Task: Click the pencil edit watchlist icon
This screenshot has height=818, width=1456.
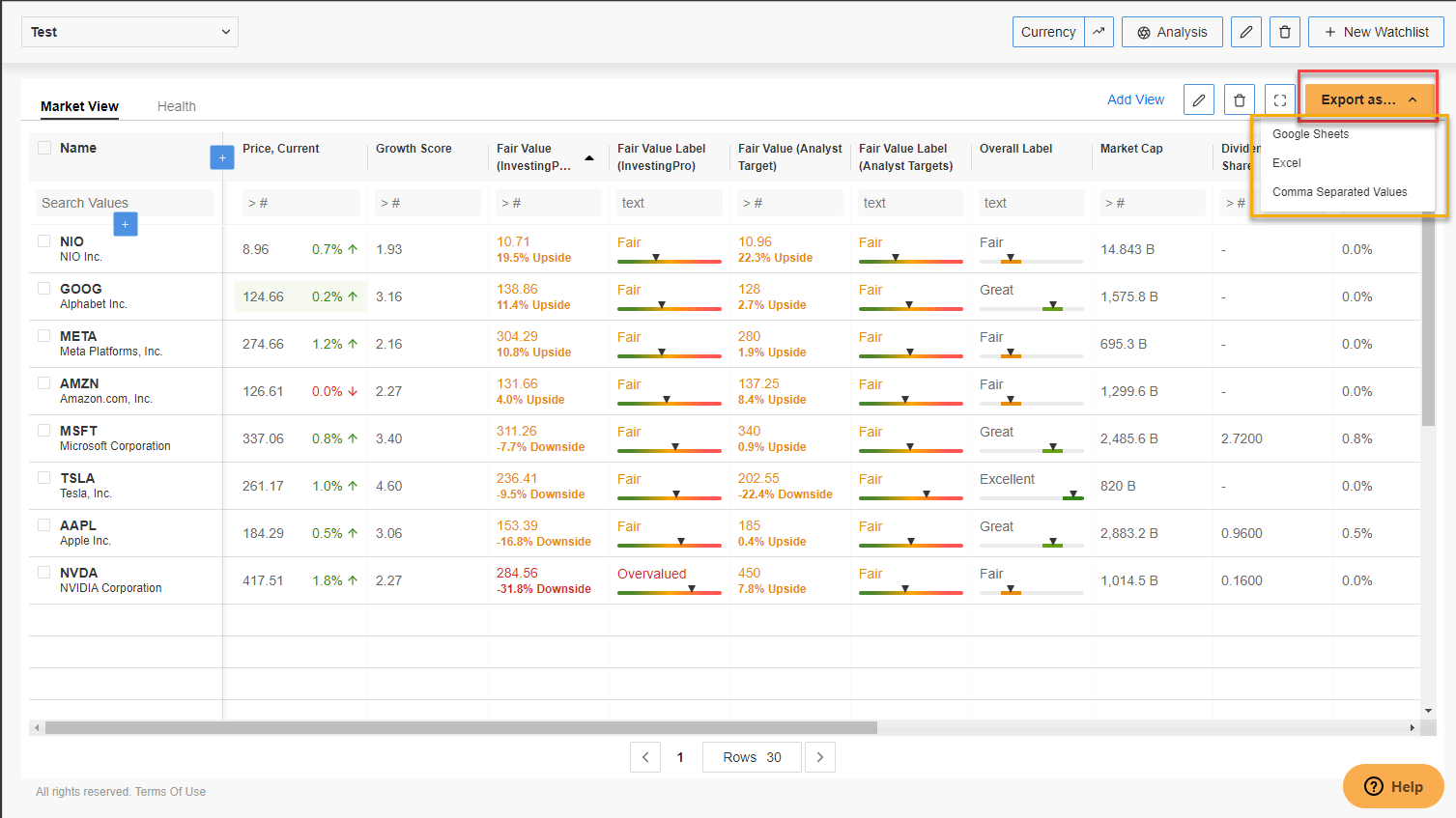Action: tap(1246, 32)
